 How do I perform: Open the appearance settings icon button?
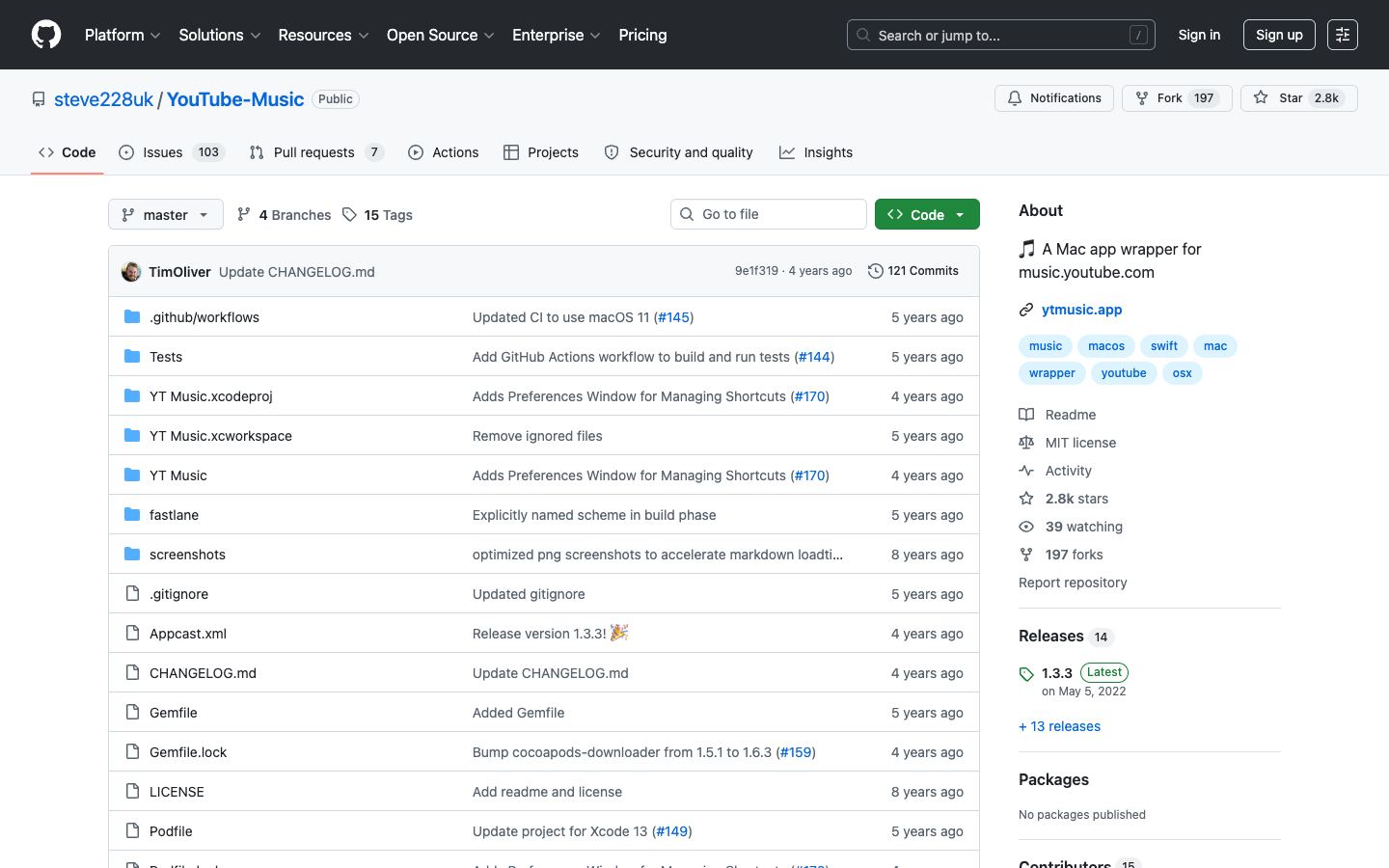1342,35
